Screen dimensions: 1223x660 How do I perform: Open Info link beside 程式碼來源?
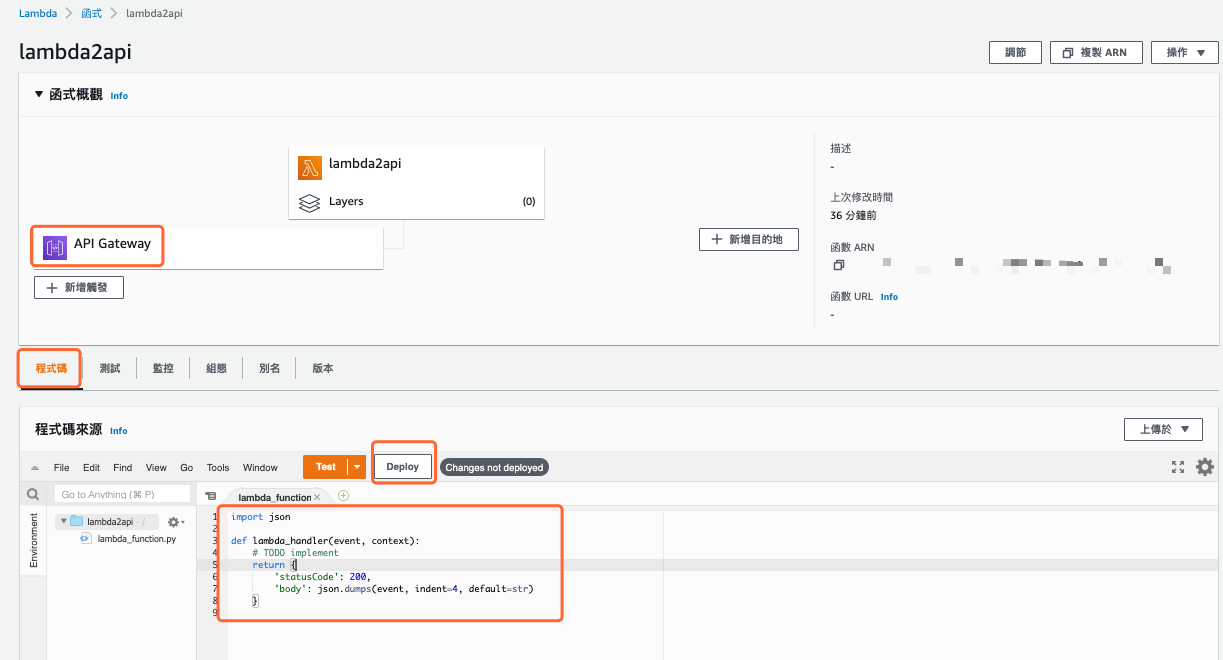tap(119, 431)
